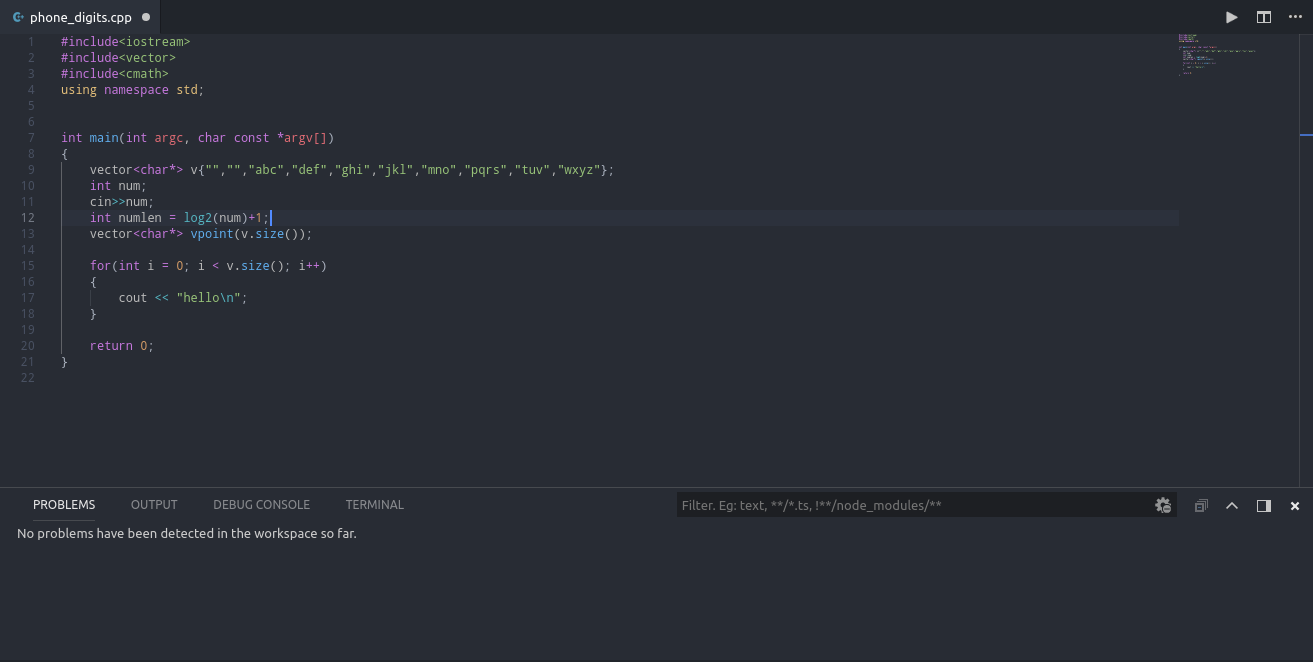Image resolution: width=1313 pixels, height=662 pixels.
Task: Move the panel to the right side
Action: 1264,505
